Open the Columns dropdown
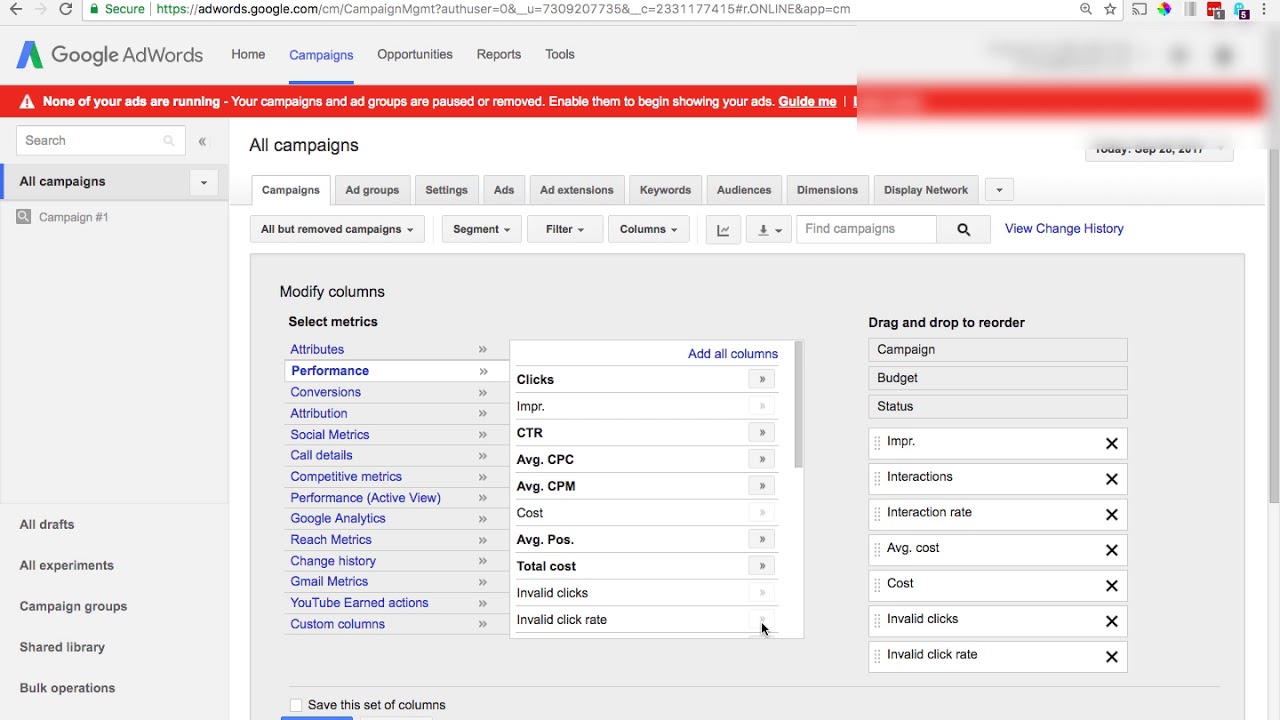 (x=648, y=229)
